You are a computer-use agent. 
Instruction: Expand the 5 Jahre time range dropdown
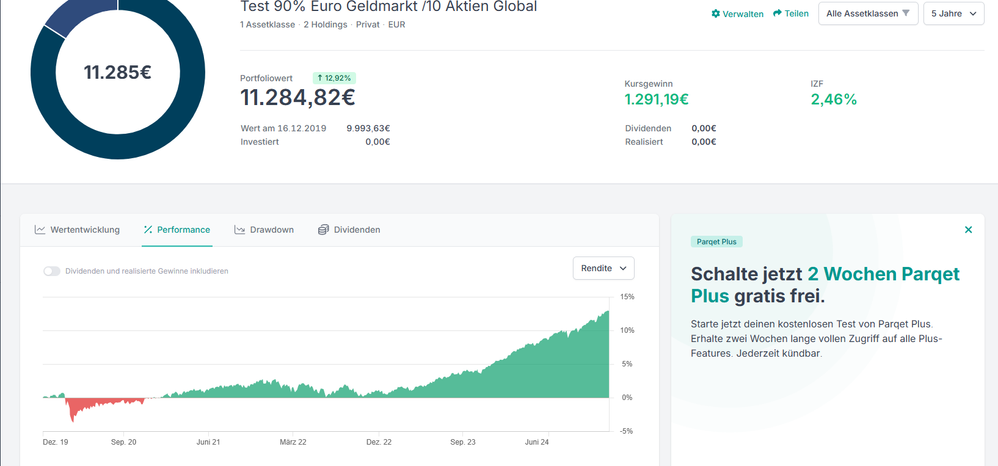click(x=953, y=14)
